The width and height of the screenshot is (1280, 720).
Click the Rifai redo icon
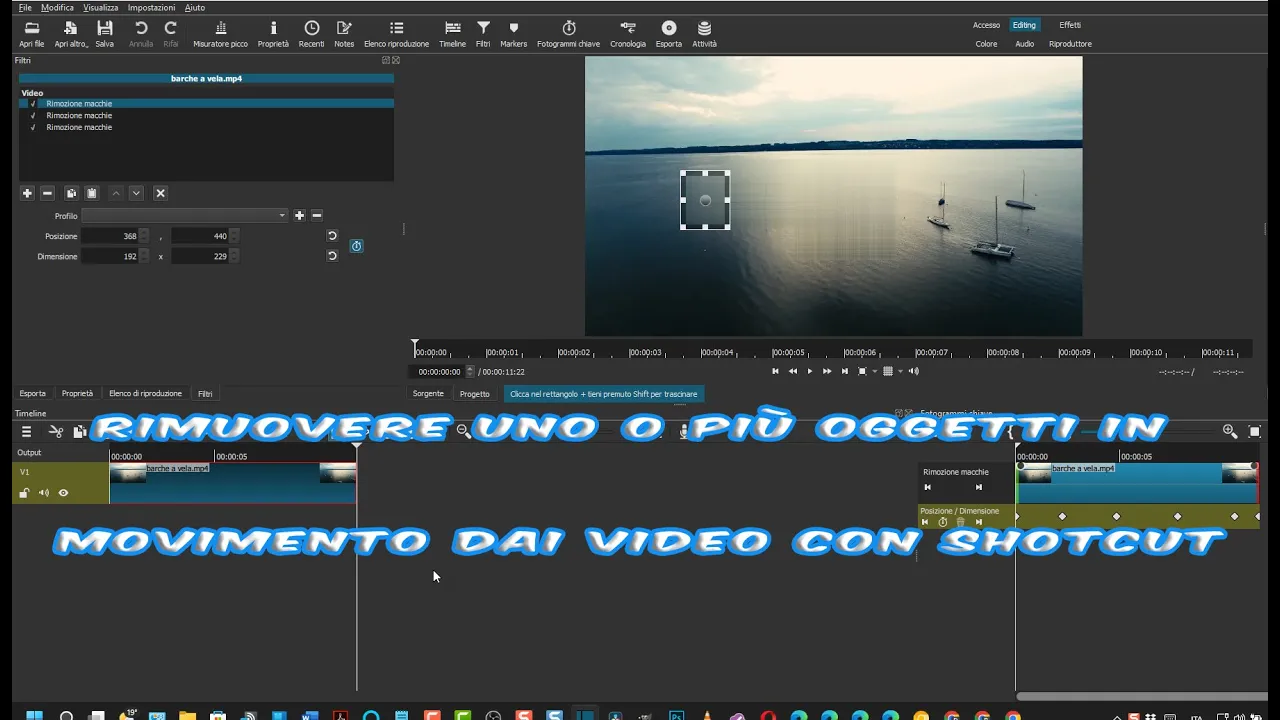171,34
